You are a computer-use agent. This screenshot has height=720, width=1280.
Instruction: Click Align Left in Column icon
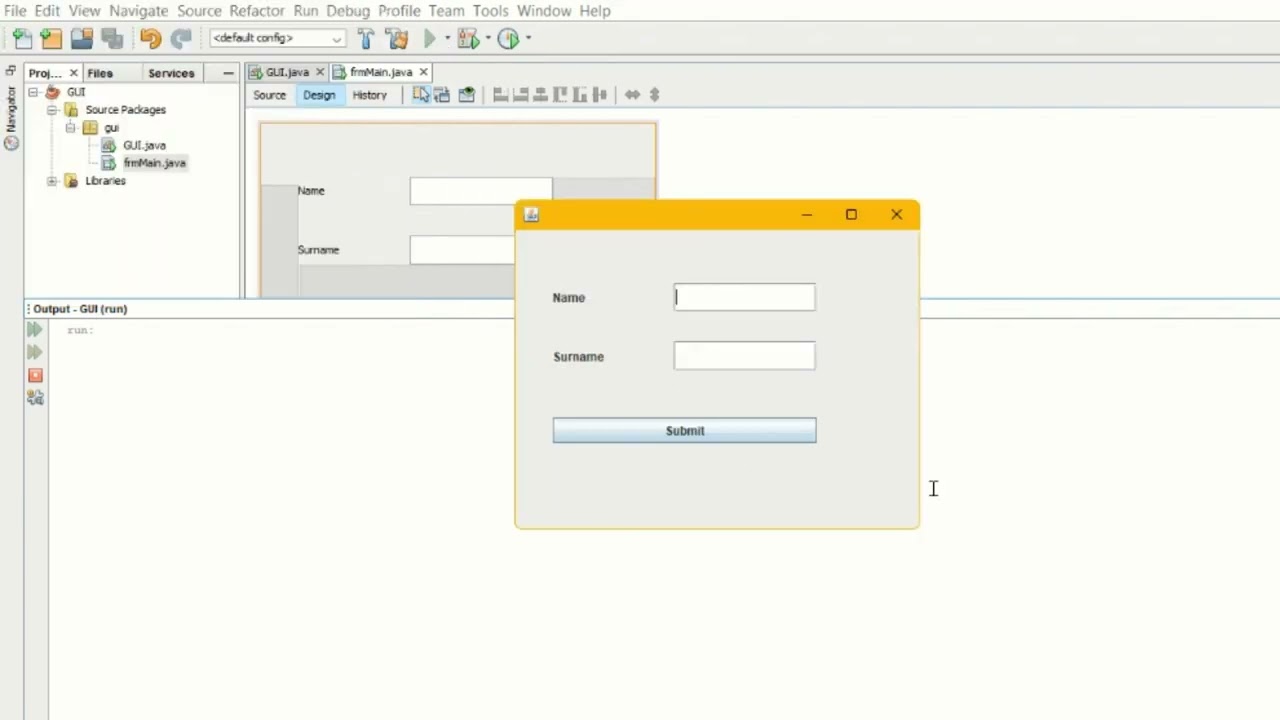pyautogui.click(x=501, y=94)
